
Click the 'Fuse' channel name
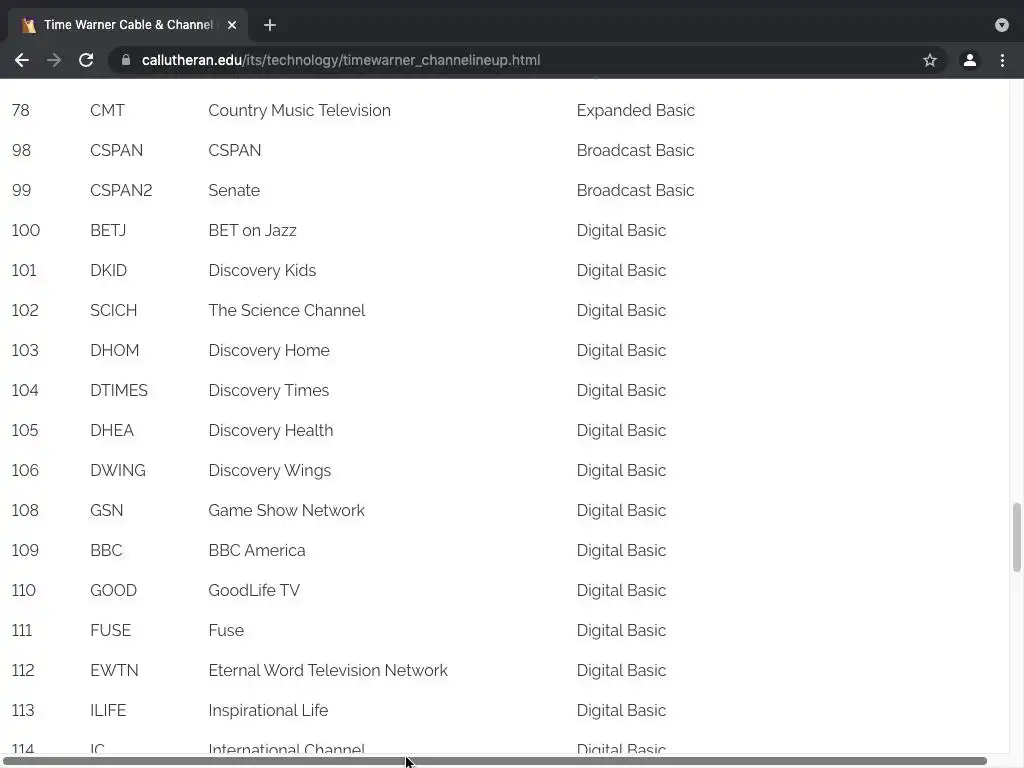point(226,630)
